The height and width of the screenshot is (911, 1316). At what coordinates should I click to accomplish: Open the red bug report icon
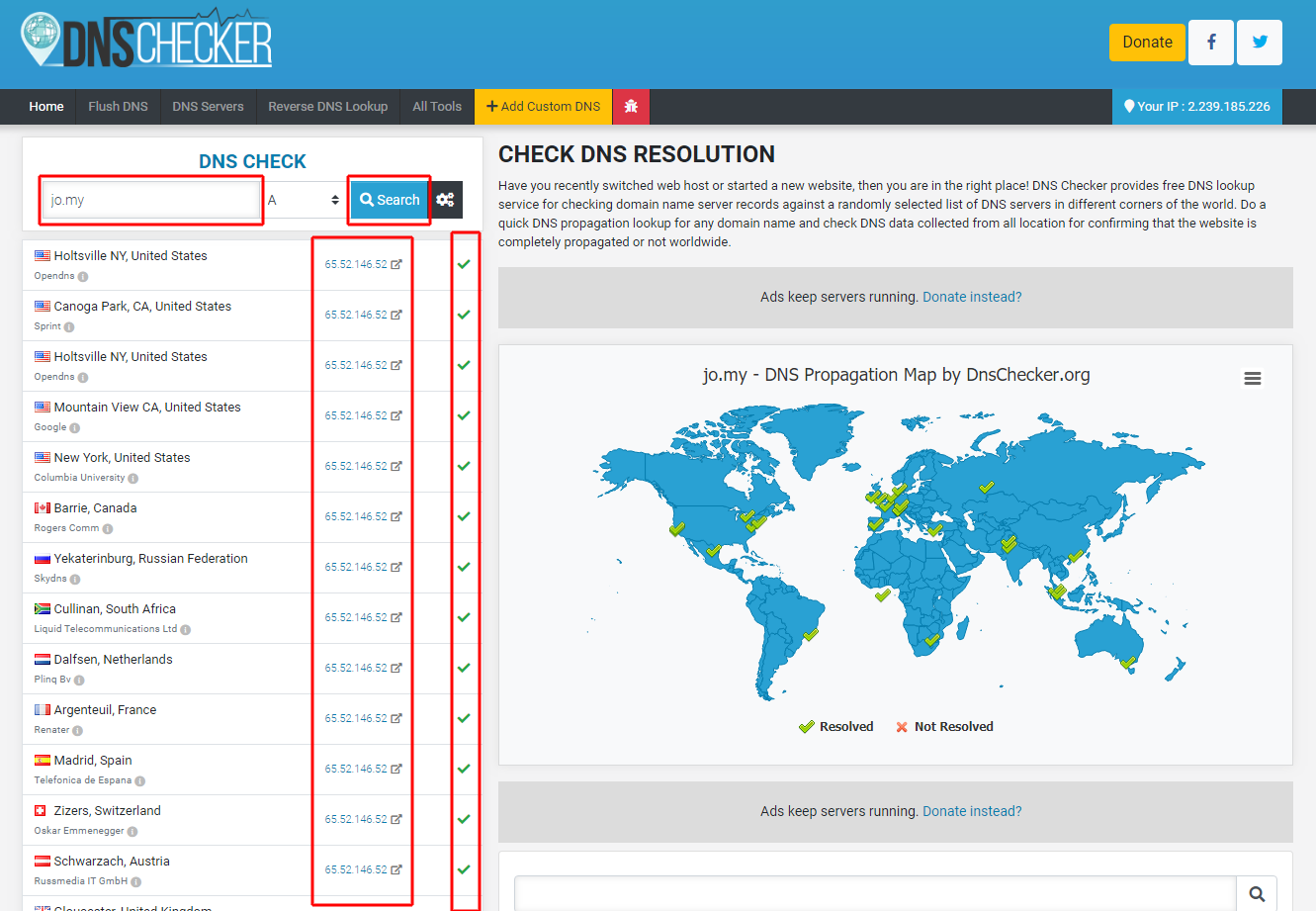(x=631, y=107)
